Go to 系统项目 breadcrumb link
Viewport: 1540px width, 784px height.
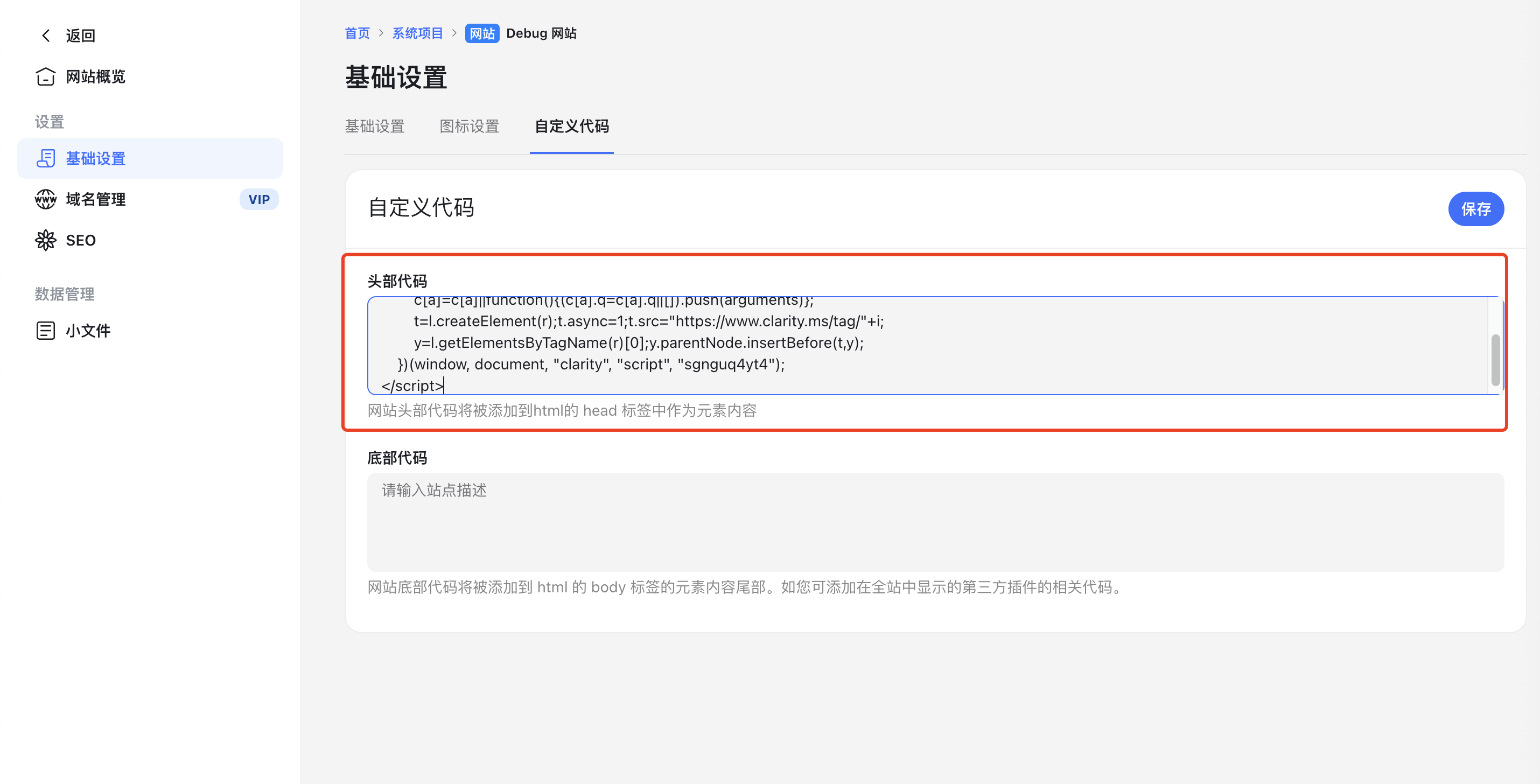[417, 33]
